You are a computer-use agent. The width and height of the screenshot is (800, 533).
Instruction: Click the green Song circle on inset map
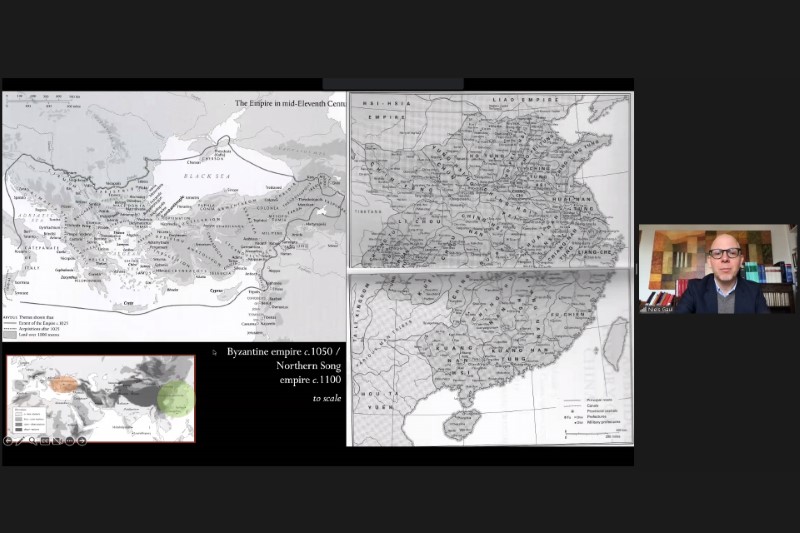click(175, 397)
